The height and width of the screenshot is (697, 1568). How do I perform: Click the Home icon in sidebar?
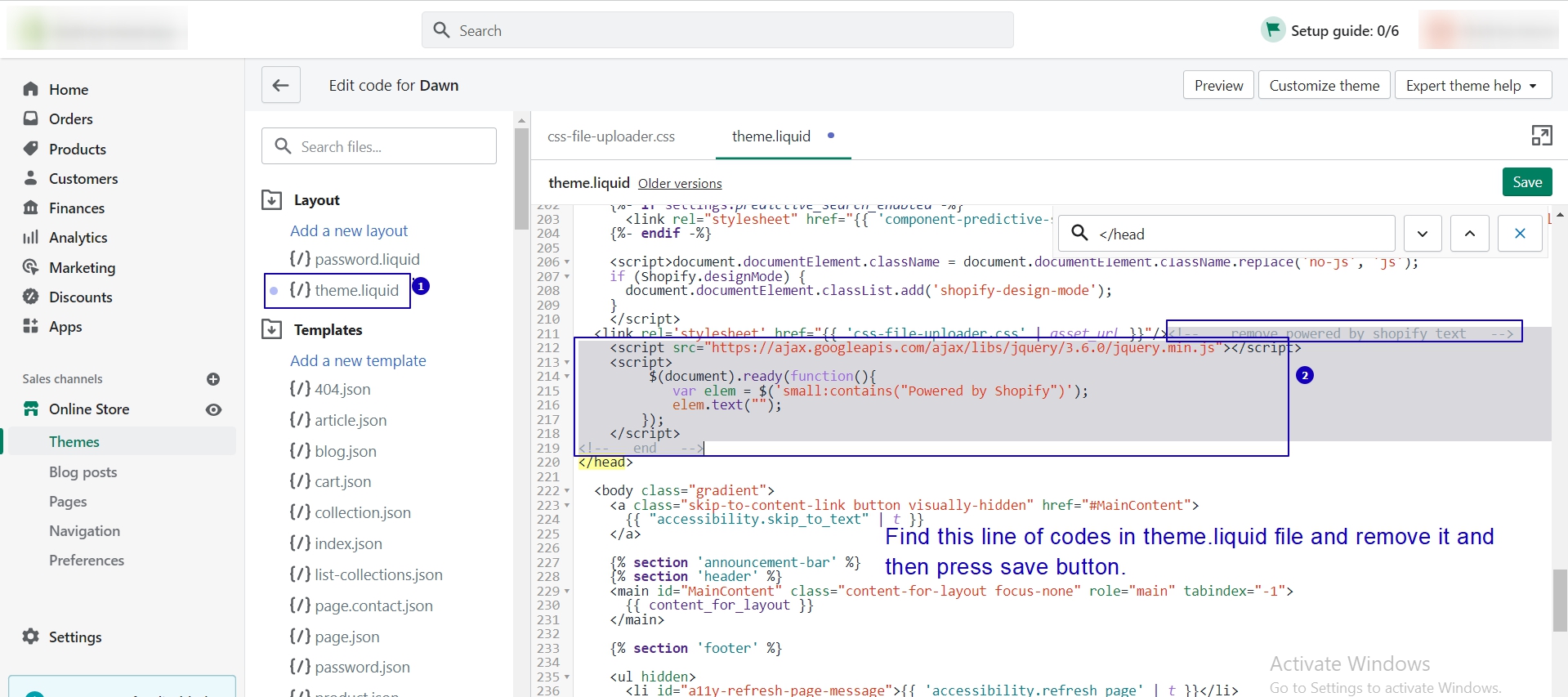pos(31,89)
